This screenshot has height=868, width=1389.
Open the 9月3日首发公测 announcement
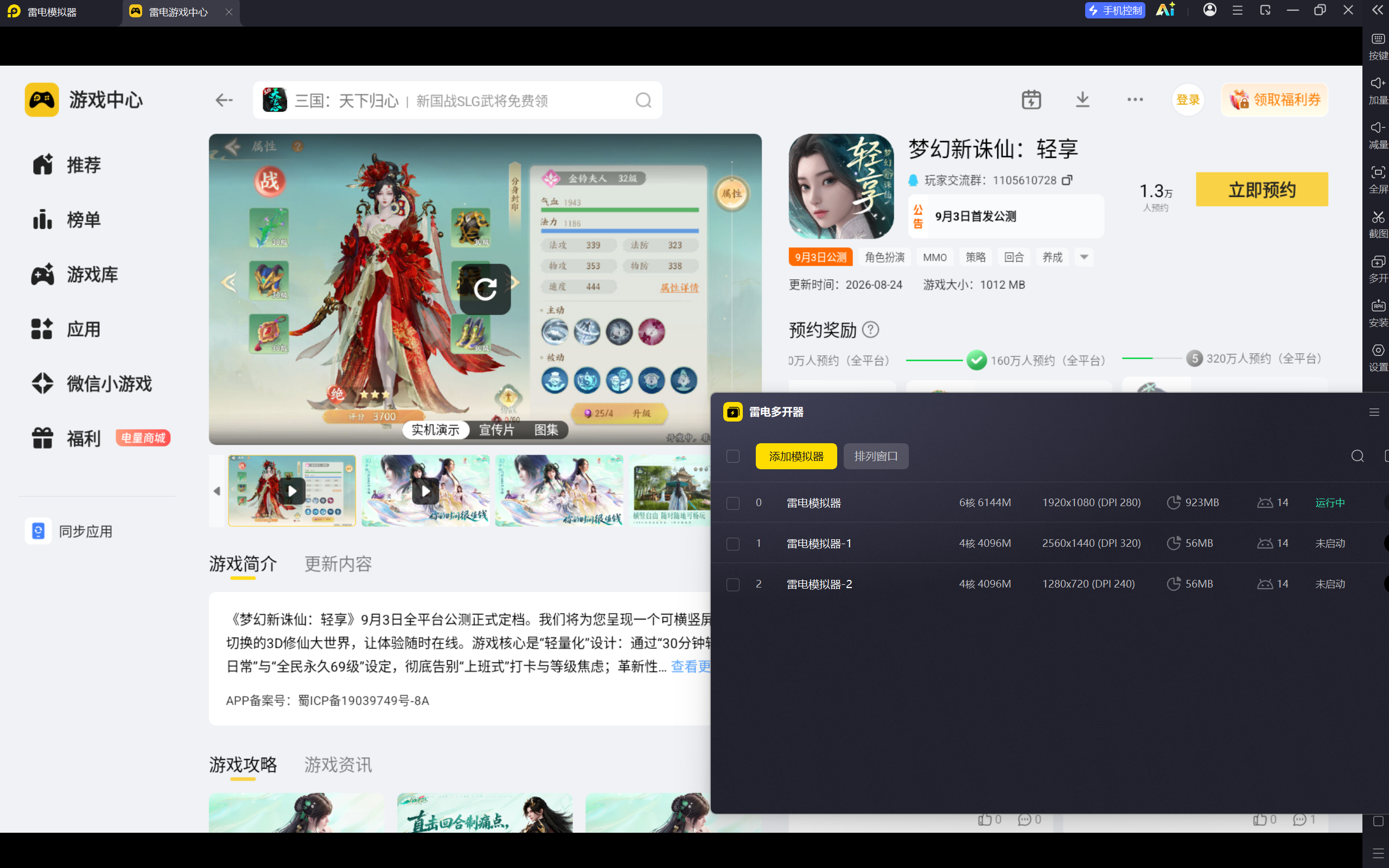(x=1005, y=216)
